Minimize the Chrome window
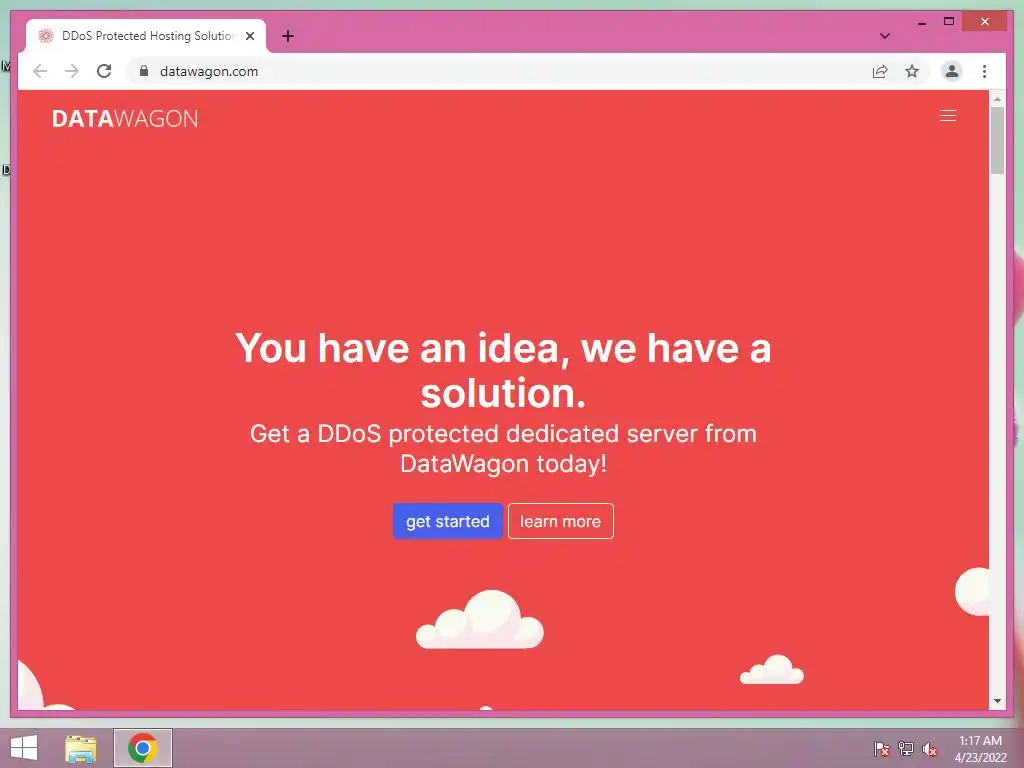 (x=921, y=22)
